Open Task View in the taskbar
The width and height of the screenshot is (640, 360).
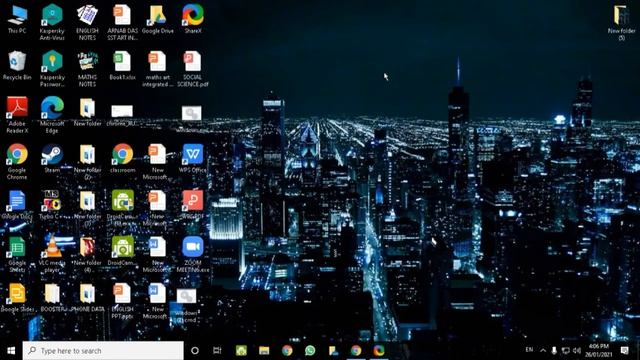click(x=217, y=351)
